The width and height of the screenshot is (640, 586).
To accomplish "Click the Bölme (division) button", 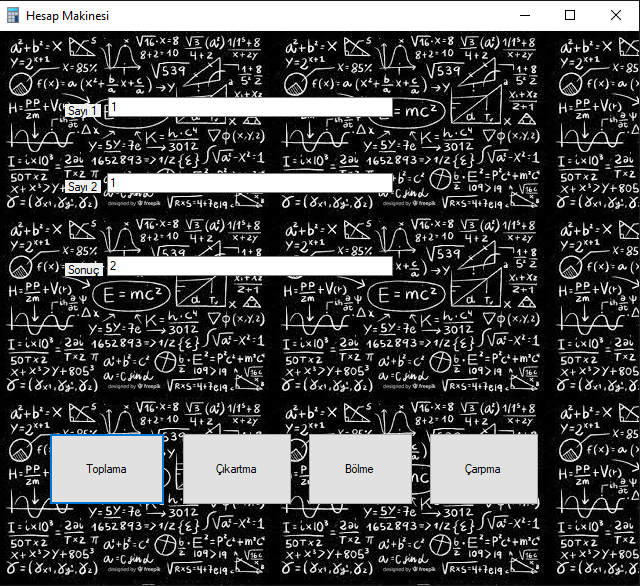I will [x=360, y=469].
